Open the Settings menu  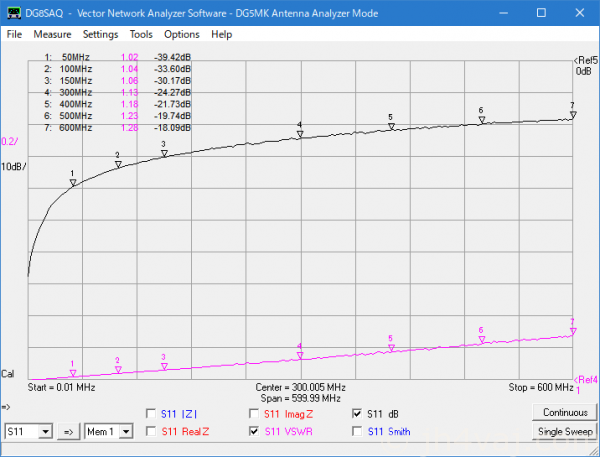100,34
